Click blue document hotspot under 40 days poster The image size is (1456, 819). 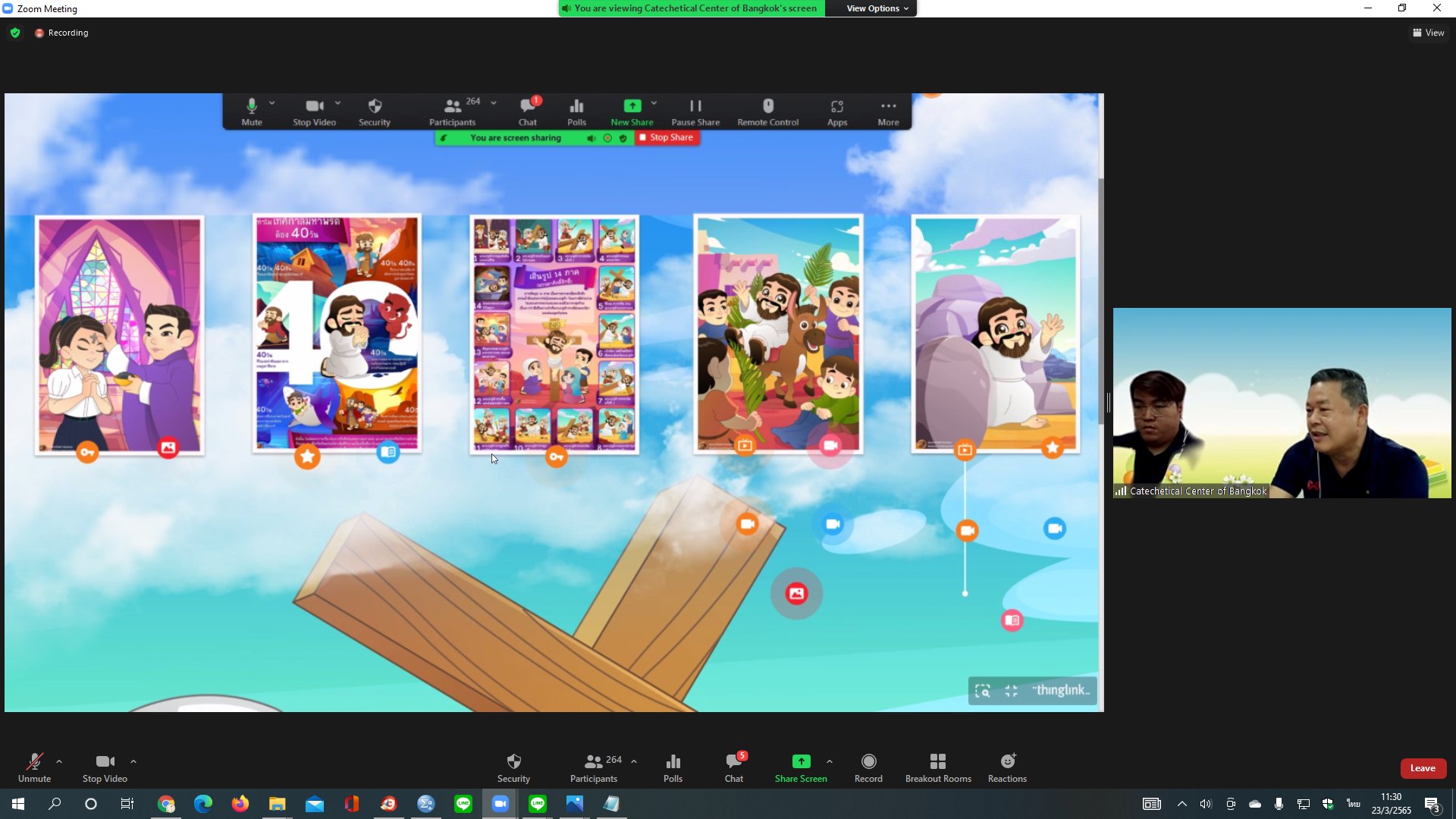point(388,452)
